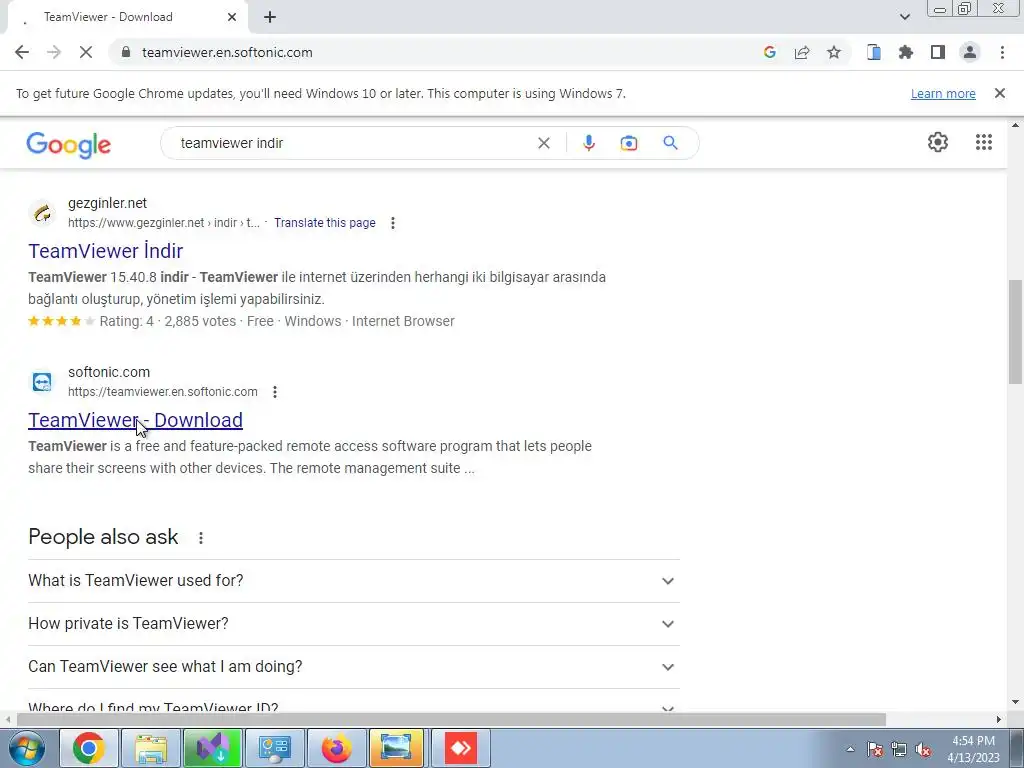Expand 'What is TeamViewer used for?'
Screen dimensions: 1024x768
(x=353, y=581)
